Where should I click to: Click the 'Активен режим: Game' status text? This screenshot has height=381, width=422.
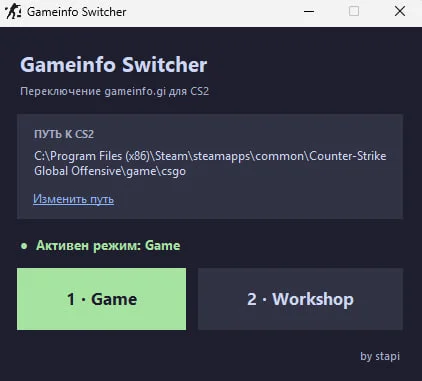108,246
